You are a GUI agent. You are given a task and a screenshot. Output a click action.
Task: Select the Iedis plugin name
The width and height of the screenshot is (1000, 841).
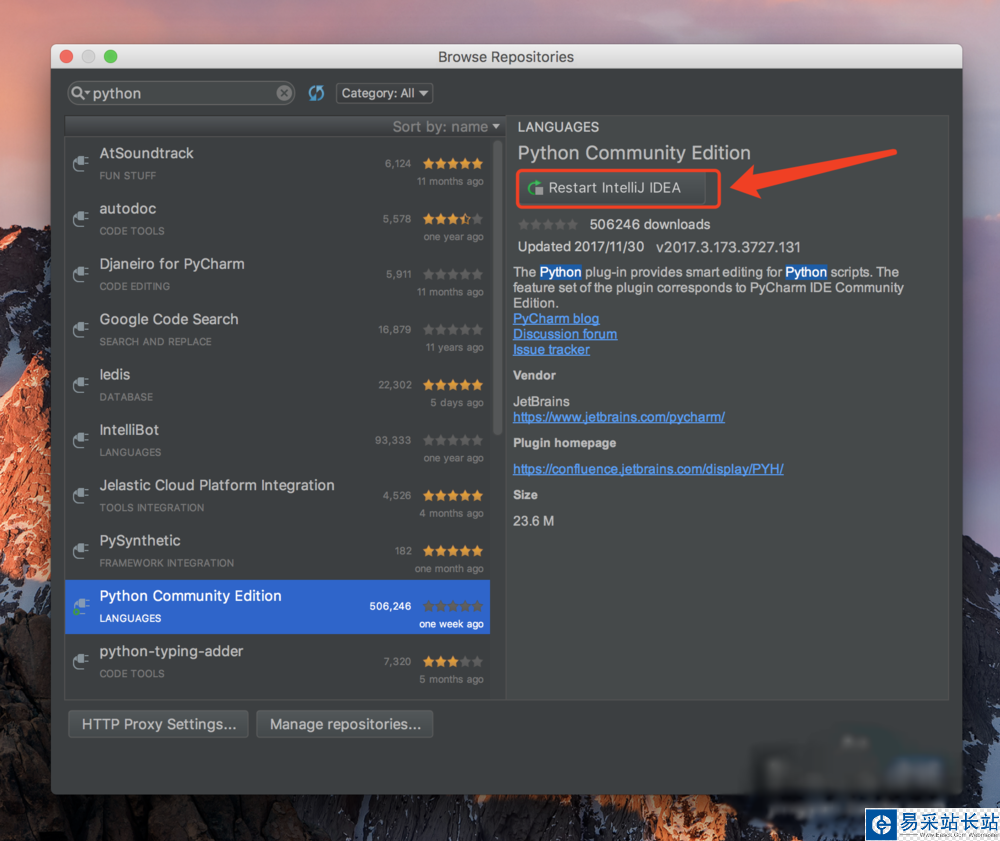[115, 375]
